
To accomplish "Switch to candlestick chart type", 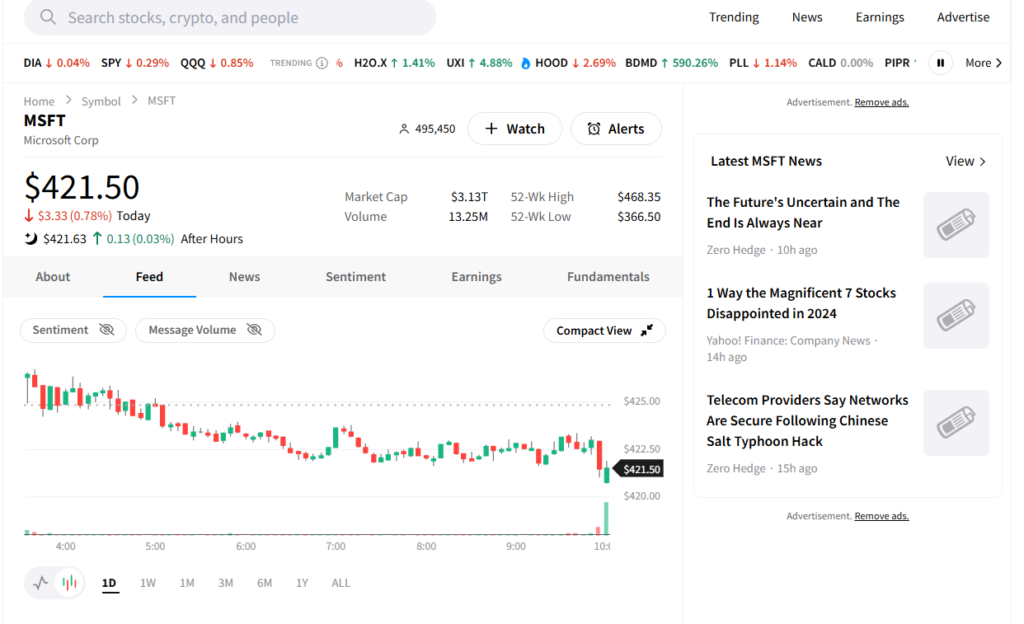I will (69, 582).
